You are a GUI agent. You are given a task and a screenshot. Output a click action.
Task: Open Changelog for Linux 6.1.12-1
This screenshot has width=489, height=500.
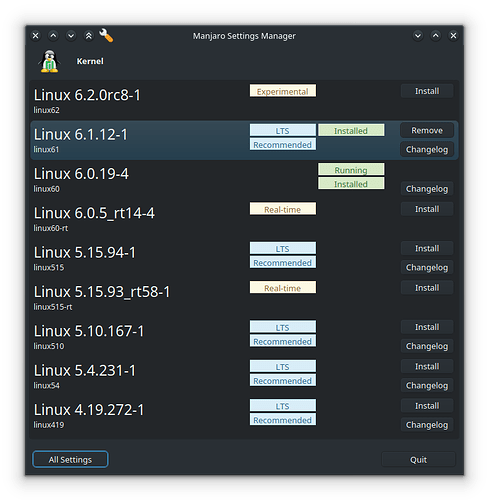(427, 149)
